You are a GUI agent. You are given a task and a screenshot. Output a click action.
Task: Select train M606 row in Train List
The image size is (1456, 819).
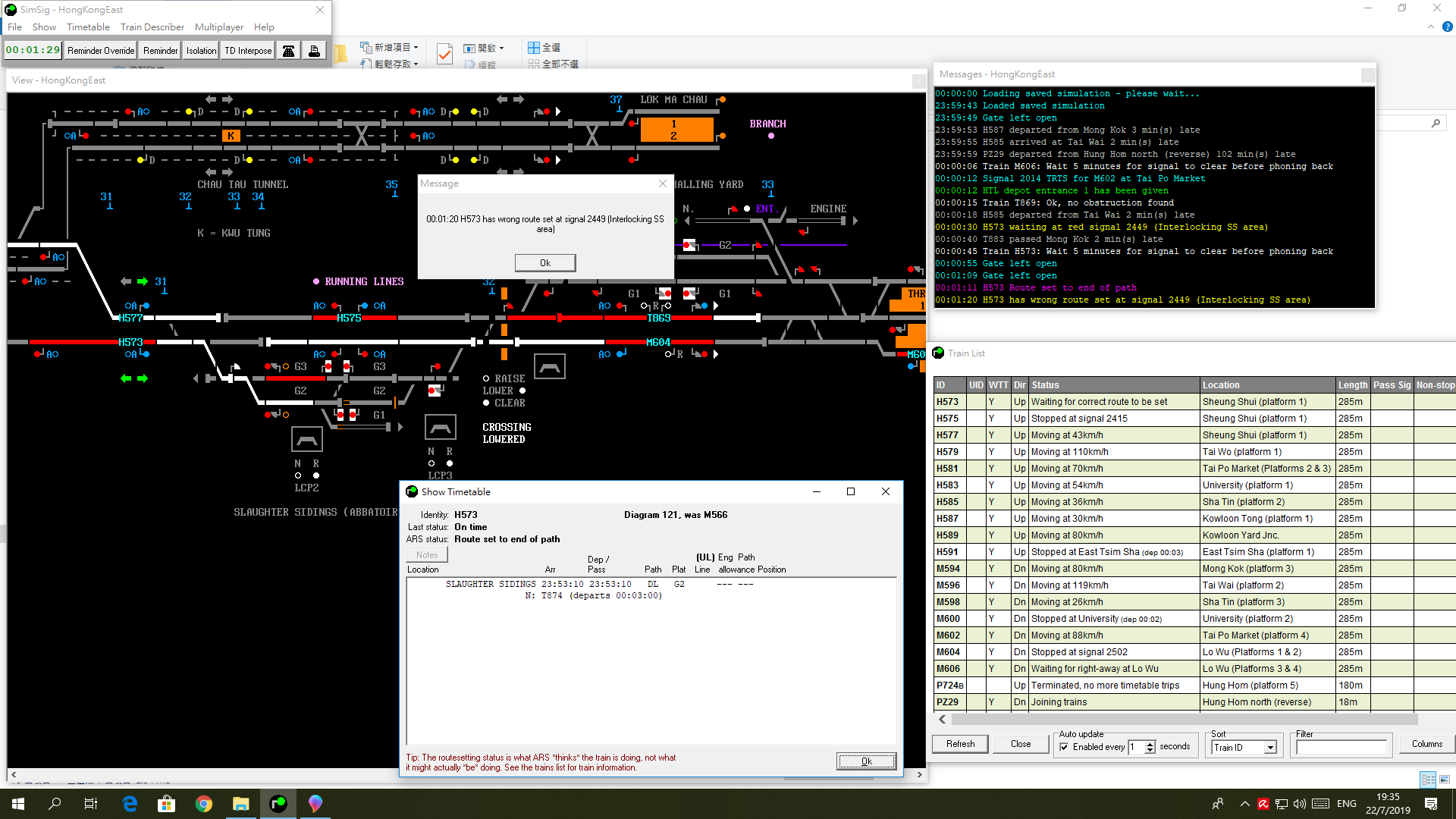1194,669
